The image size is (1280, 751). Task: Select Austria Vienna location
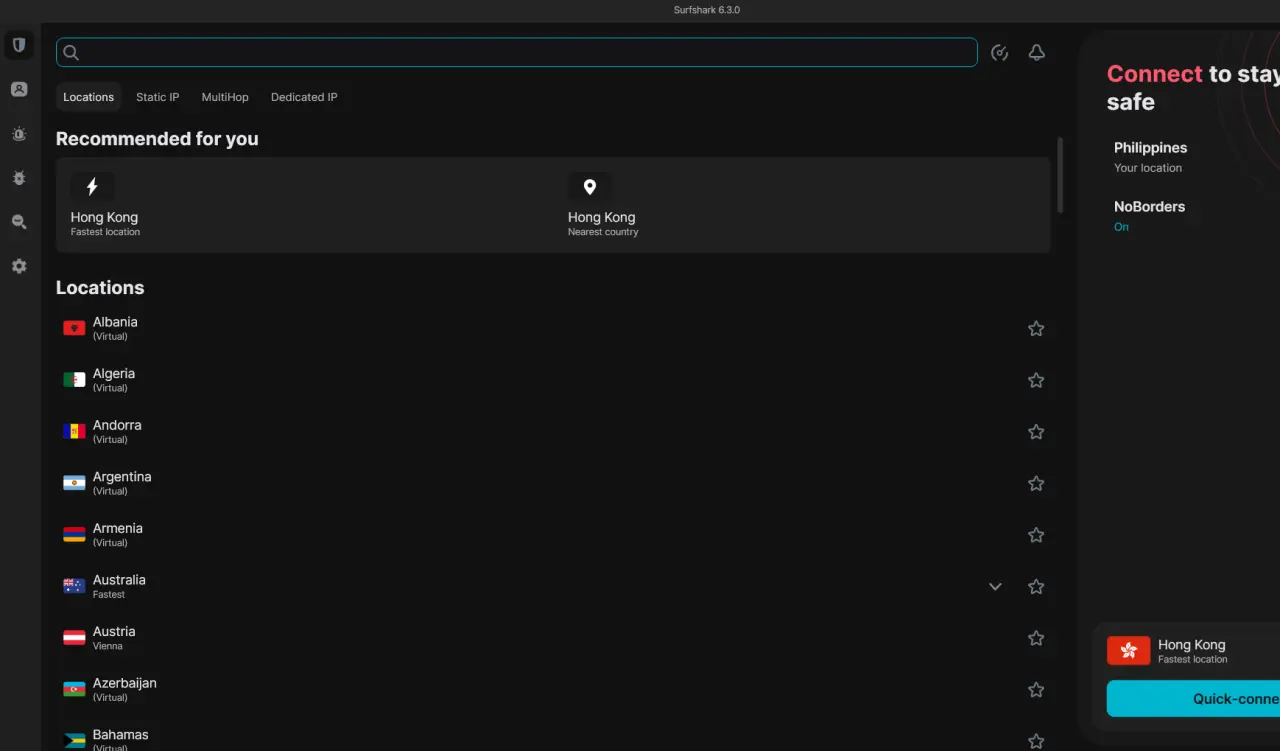pos(553,638)
